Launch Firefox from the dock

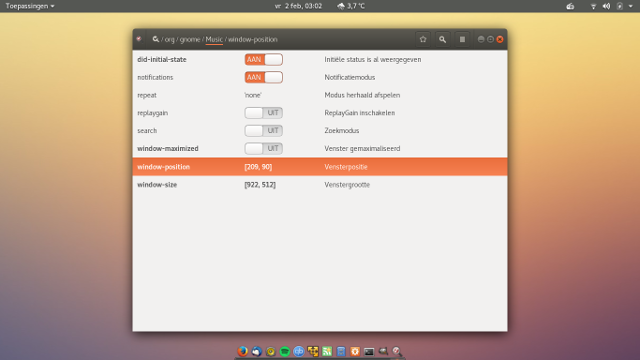click(x=242, y=351)
